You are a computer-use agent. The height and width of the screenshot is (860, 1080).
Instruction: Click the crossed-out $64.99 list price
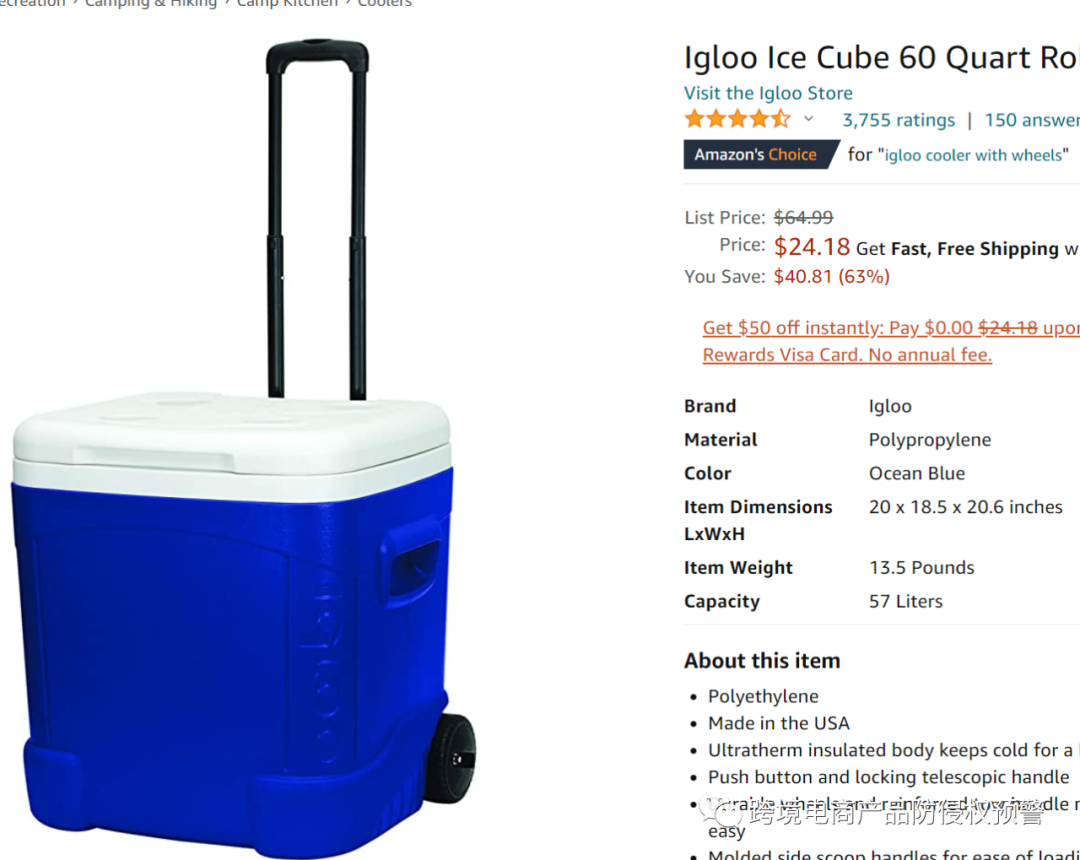[x=803, y=218]
